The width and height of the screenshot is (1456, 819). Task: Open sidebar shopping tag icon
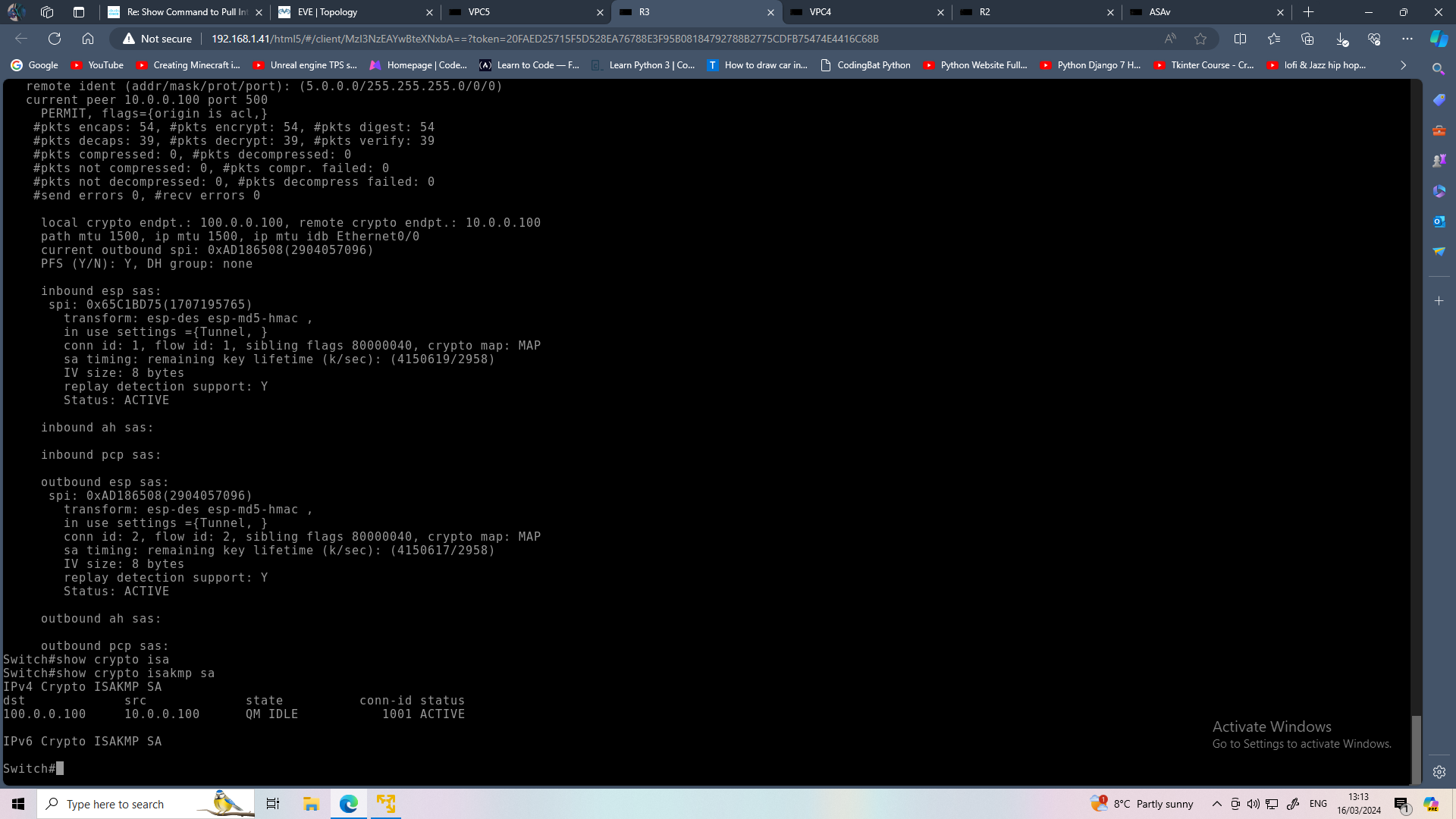tap(1439, 100)
